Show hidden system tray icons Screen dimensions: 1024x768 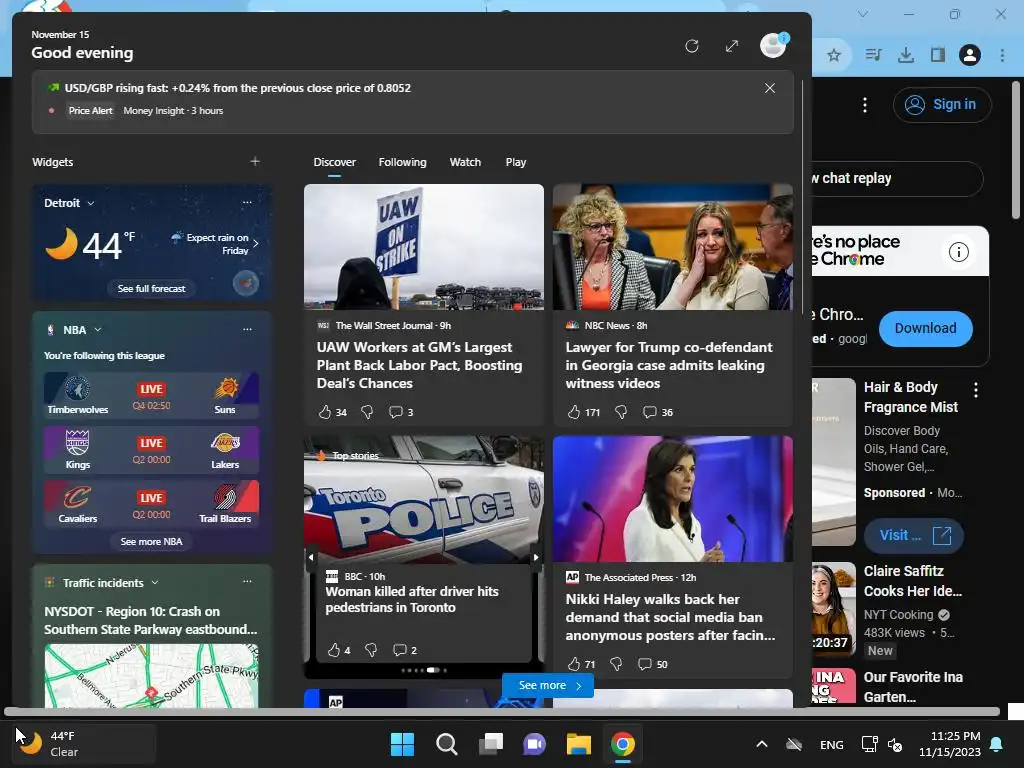click(x=761, y=744)
